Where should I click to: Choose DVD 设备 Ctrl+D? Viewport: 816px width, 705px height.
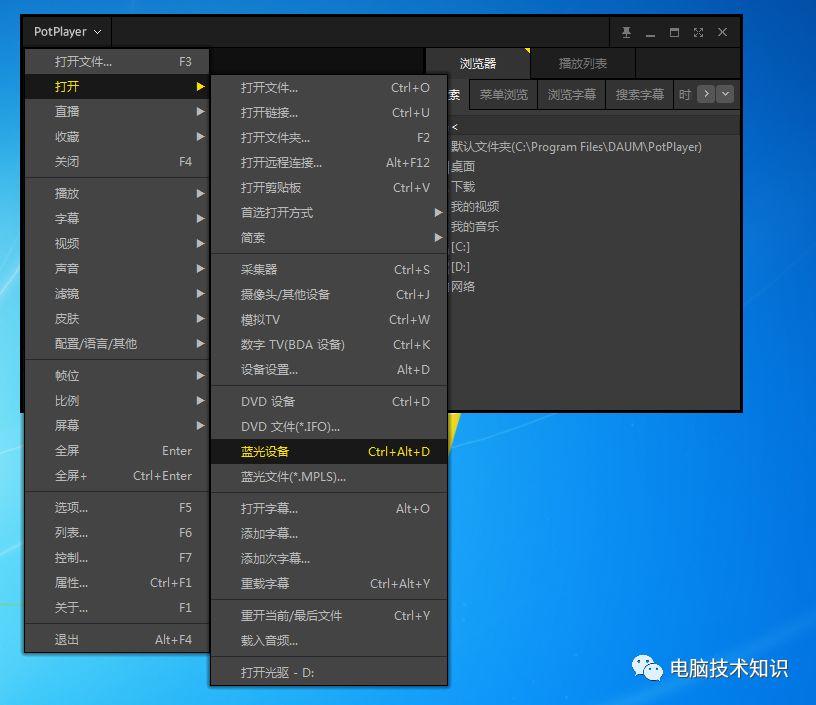pos(329,402)
